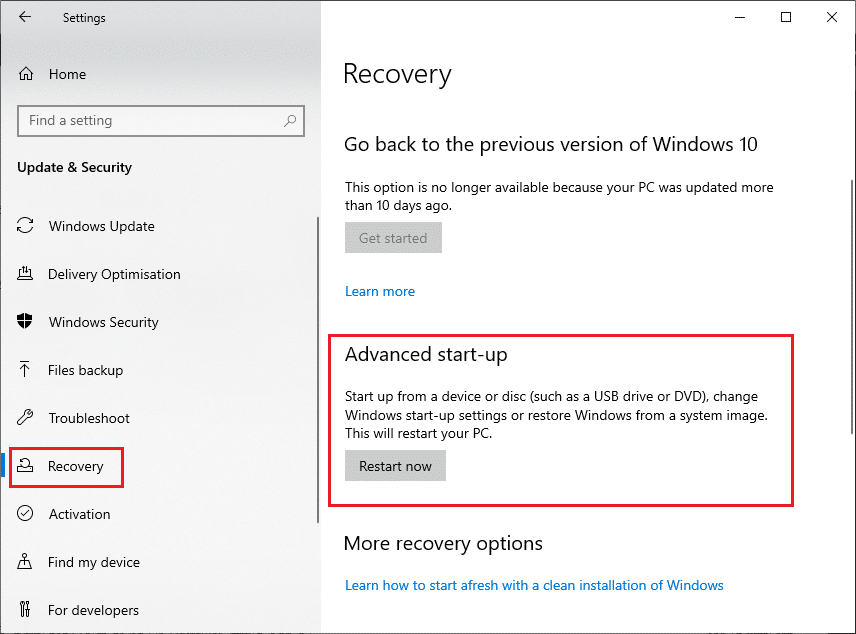Image resolution: width=856 pixels, height=634 pixels.
Task: Click the Find my device icon
Action: [x=27, y=562]
